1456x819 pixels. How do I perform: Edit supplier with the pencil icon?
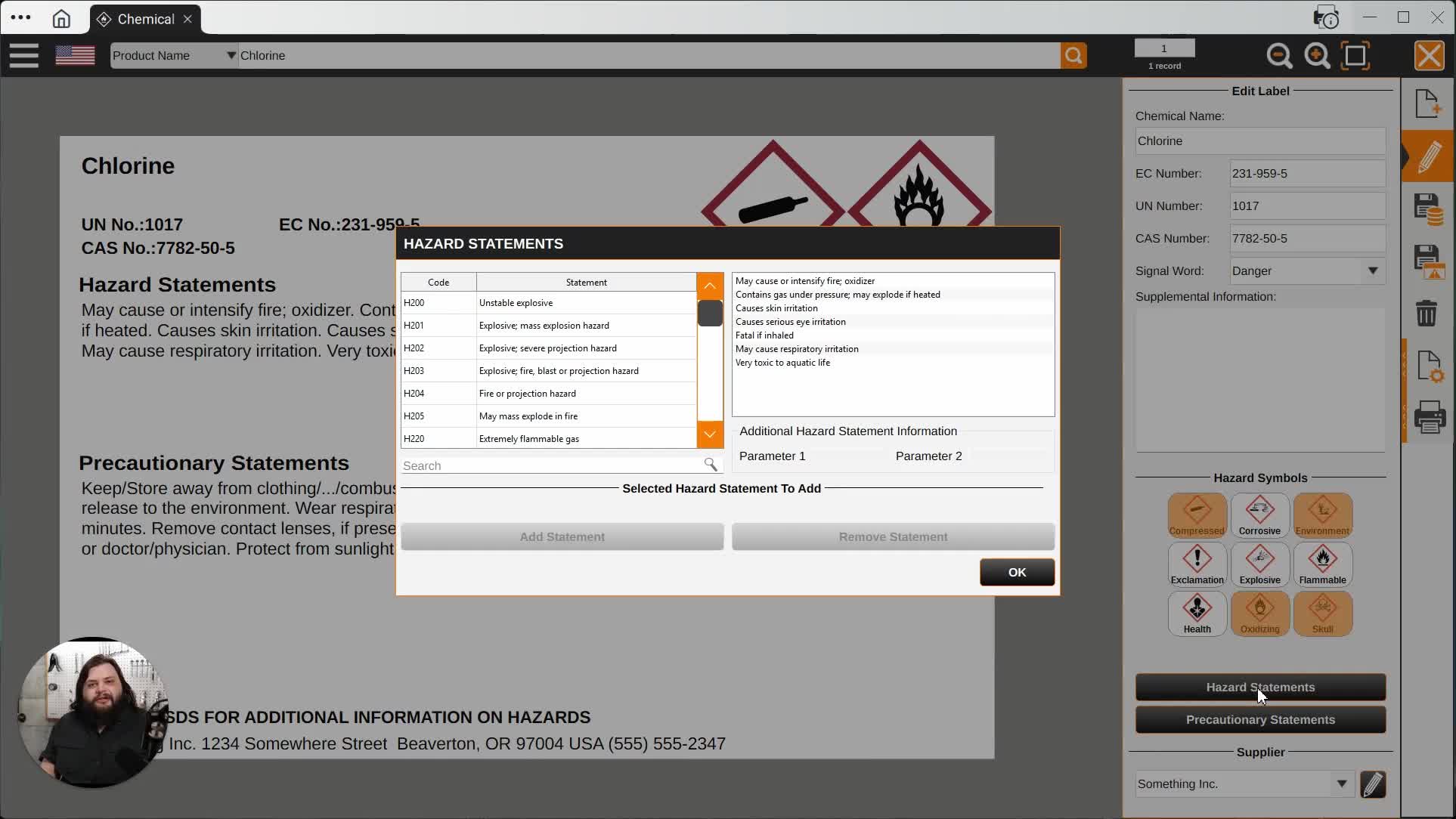(1373, 784)
